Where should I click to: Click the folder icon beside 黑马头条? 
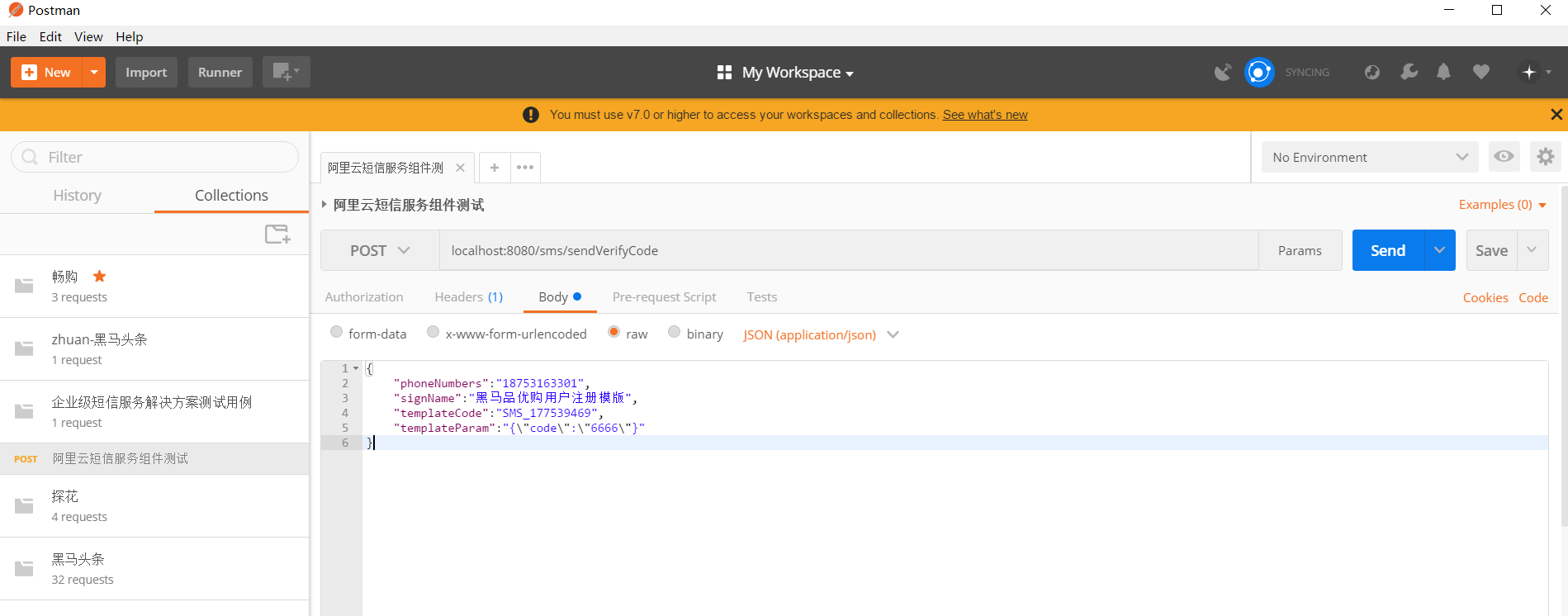[24, 568]
